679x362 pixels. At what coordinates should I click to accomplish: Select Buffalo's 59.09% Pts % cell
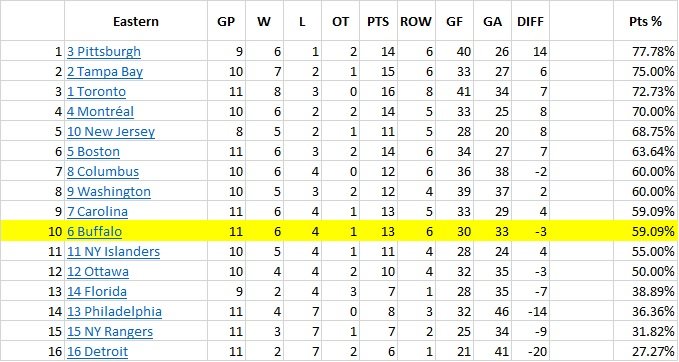pyautogui.click(x=646, y=232)
